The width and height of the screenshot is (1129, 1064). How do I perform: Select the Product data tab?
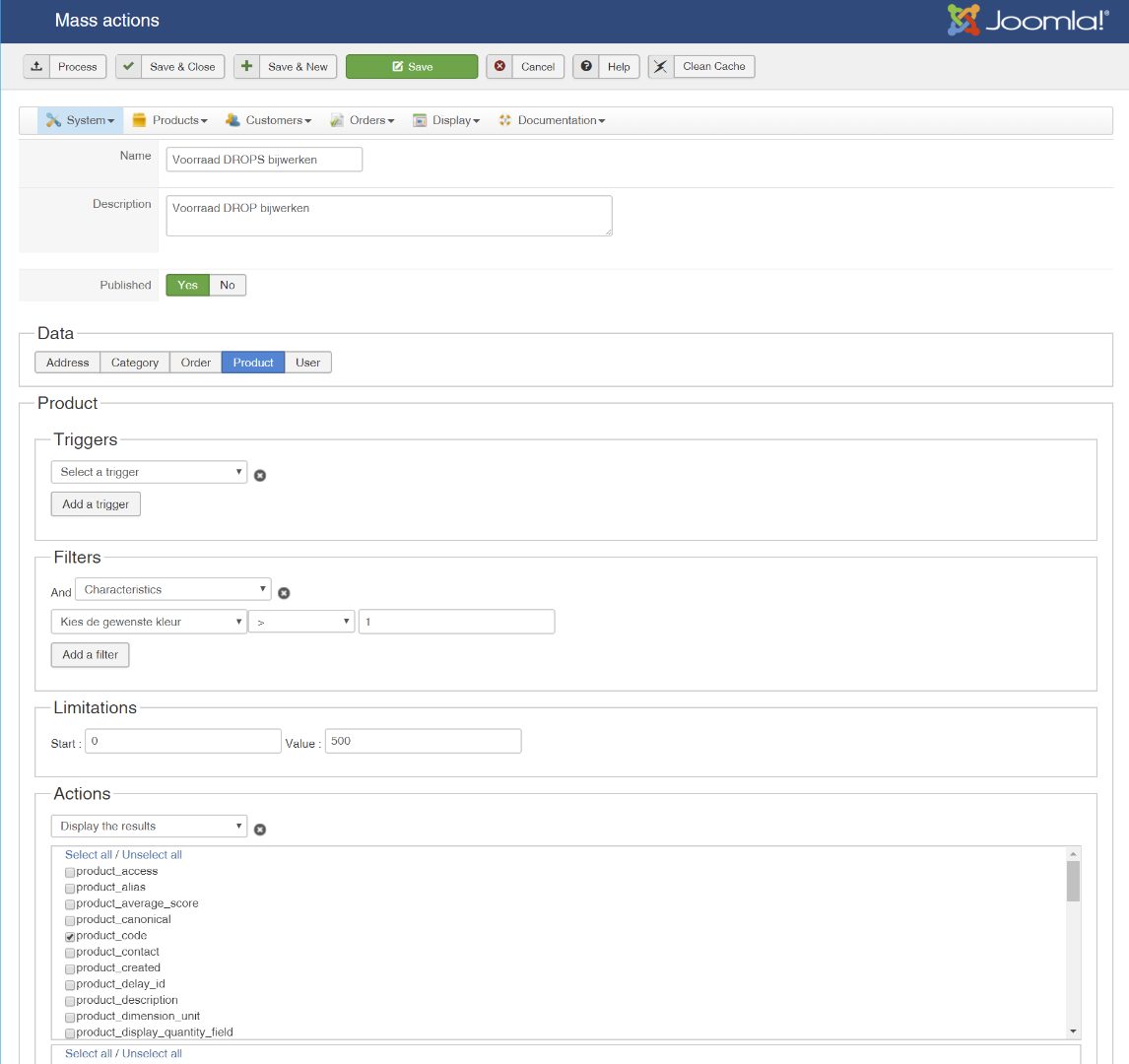point(253,363)
